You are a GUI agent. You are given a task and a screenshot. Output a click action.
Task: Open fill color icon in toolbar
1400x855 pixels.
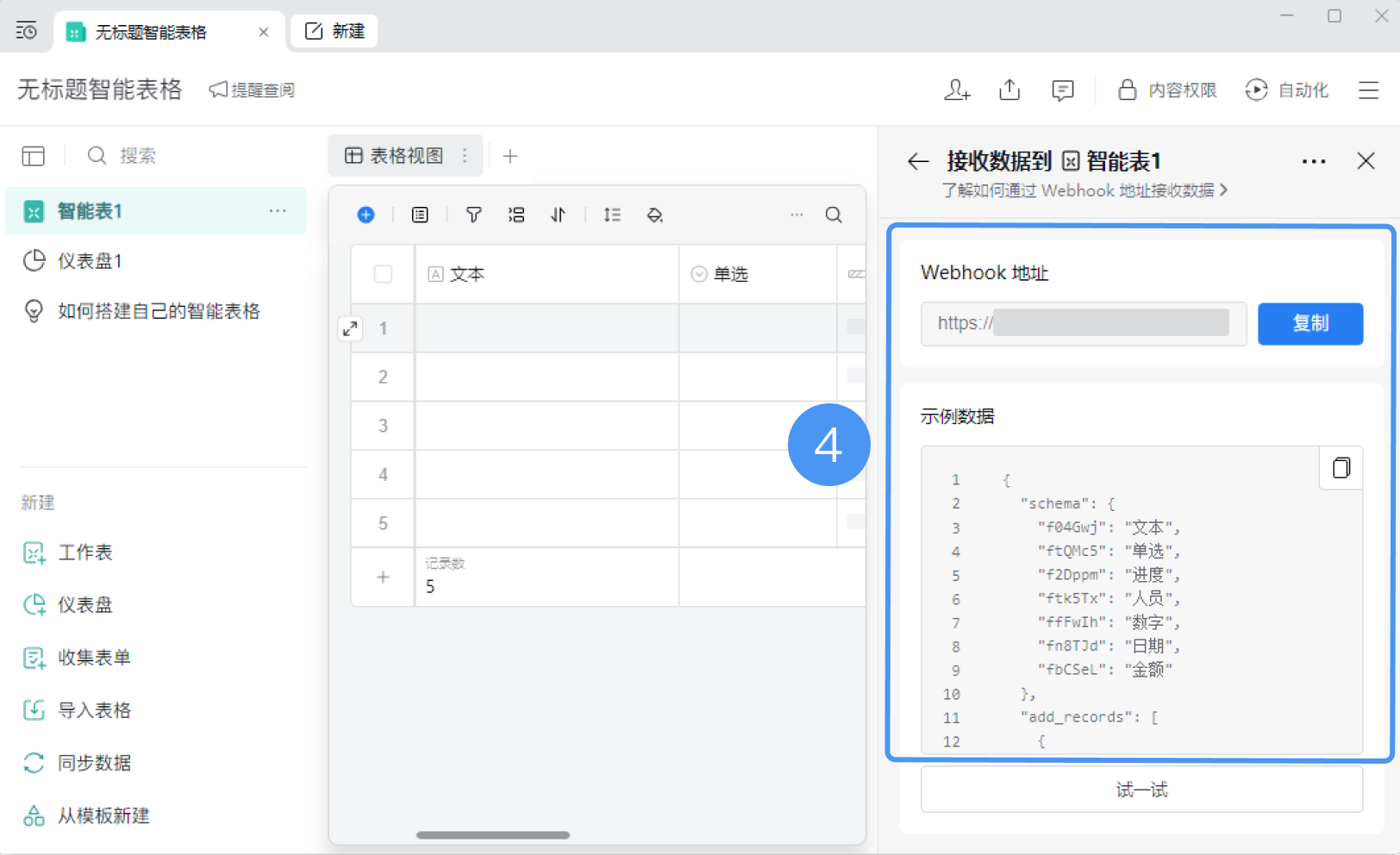tap(655, 215)
